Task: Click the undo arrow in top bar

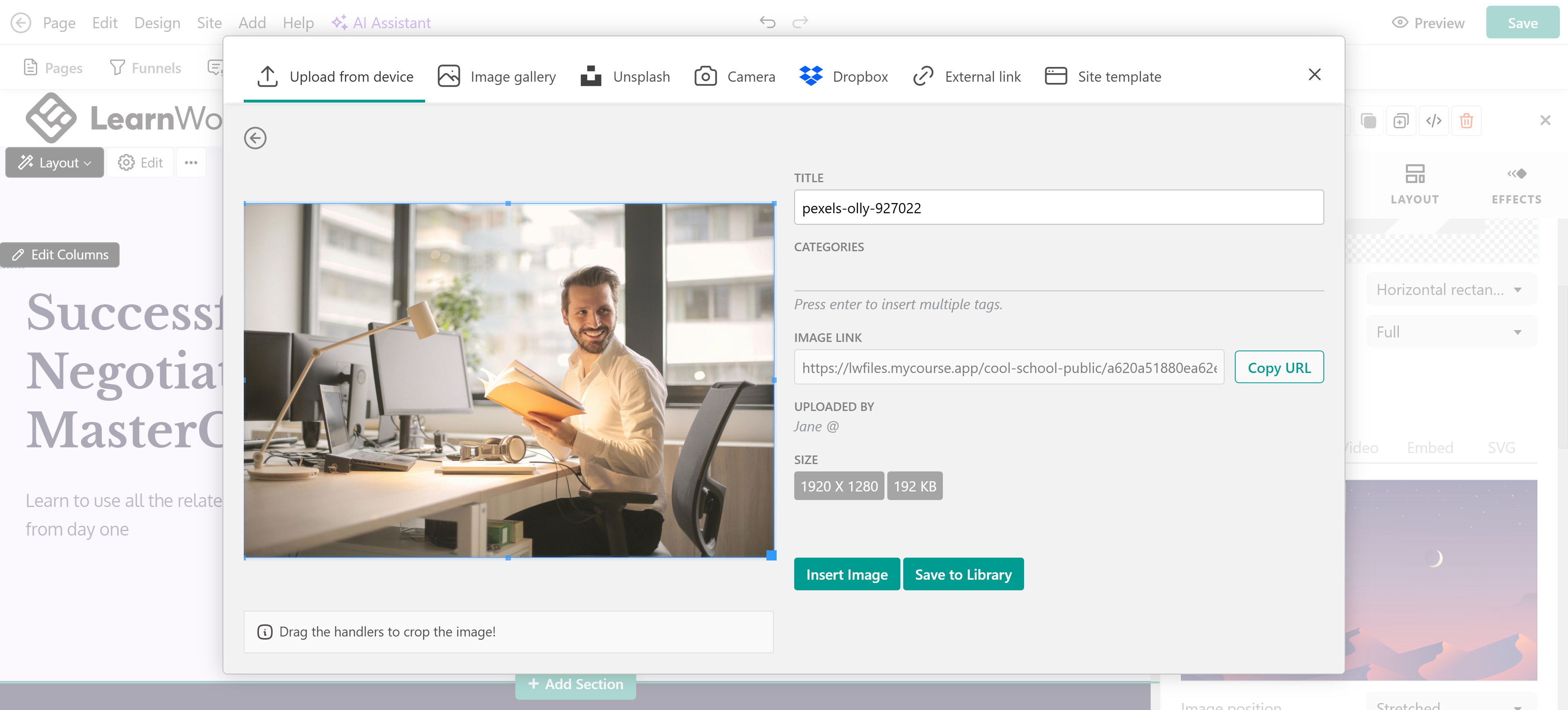Action: (767, 22)
